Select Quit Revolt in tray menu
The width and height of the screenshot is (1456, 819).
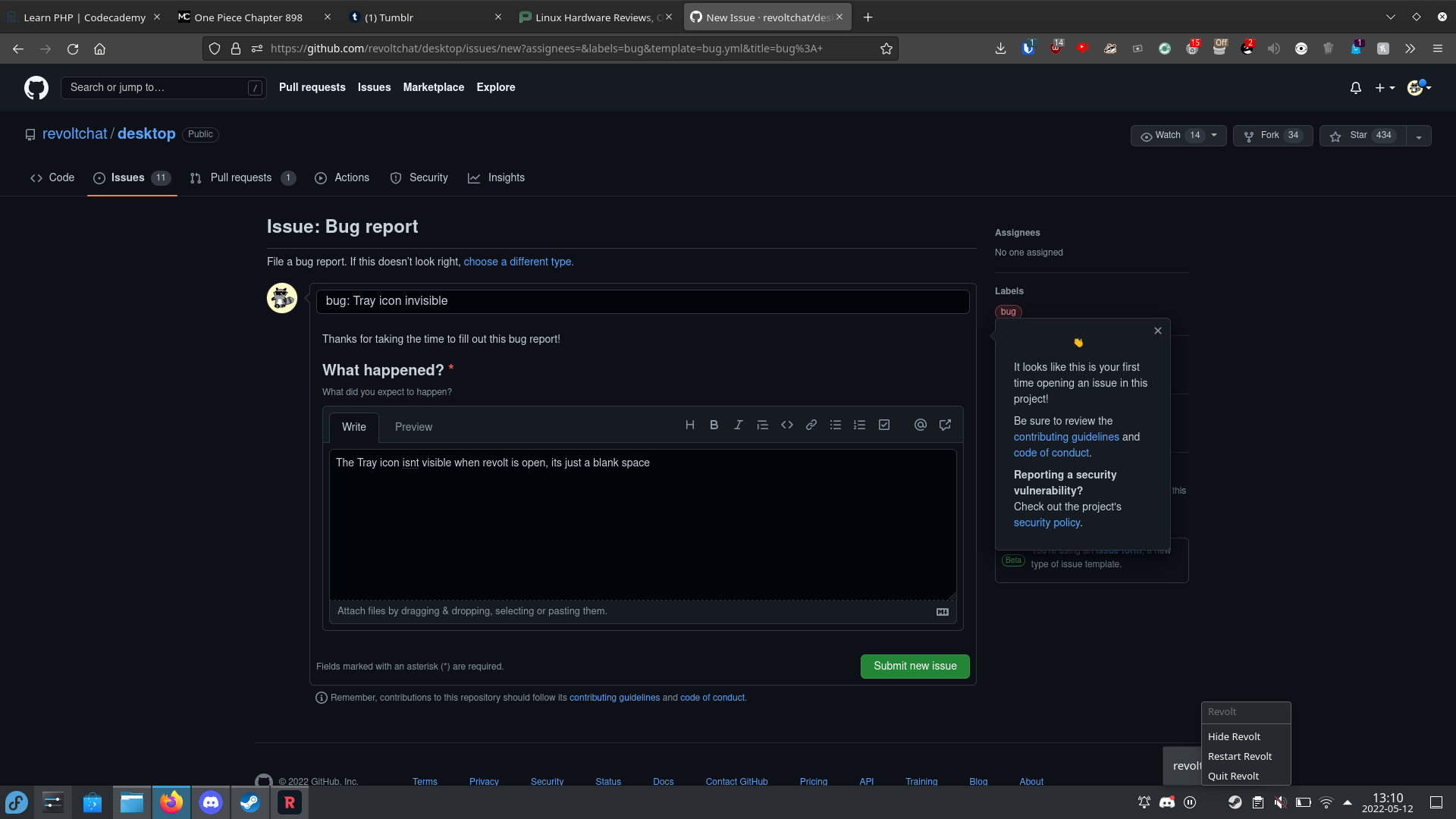click(x=1246, y=776)
